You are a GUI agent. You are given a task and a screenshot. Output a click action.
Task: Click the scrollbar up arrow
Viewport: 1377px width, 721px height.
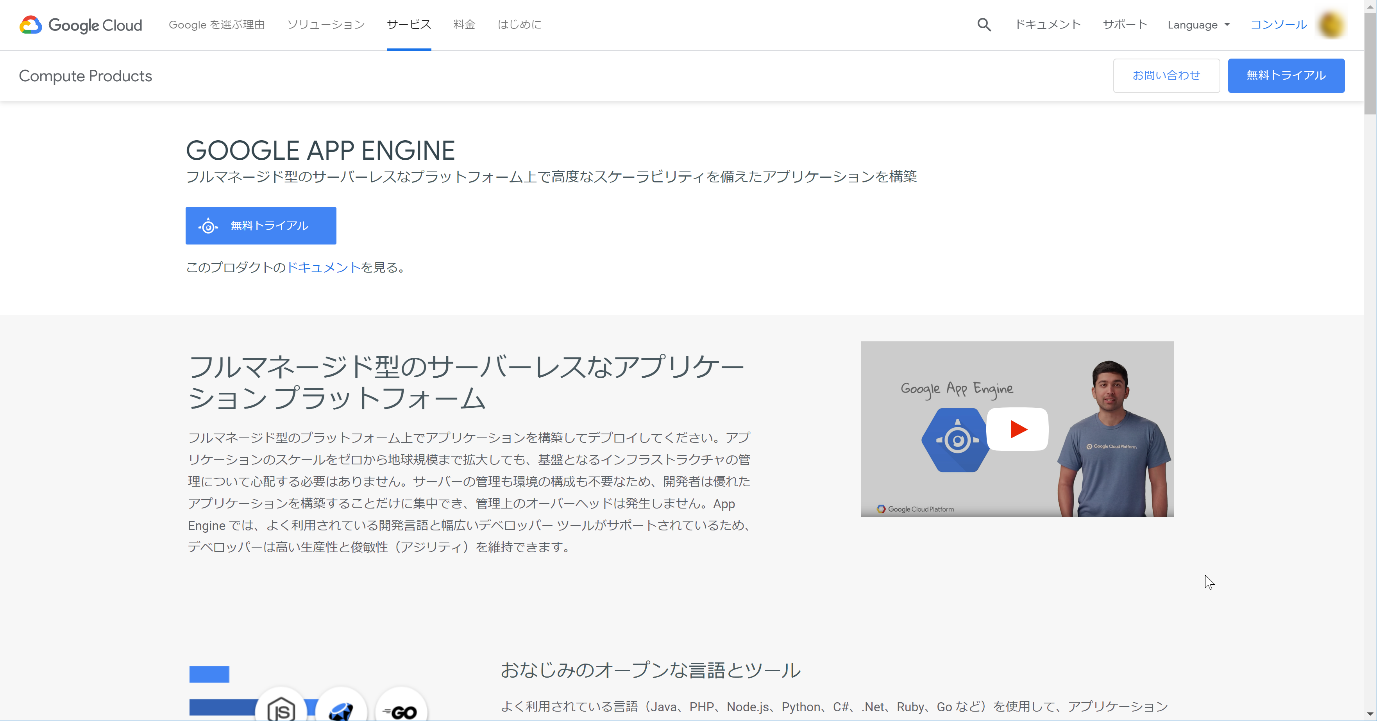[1370, 6]
